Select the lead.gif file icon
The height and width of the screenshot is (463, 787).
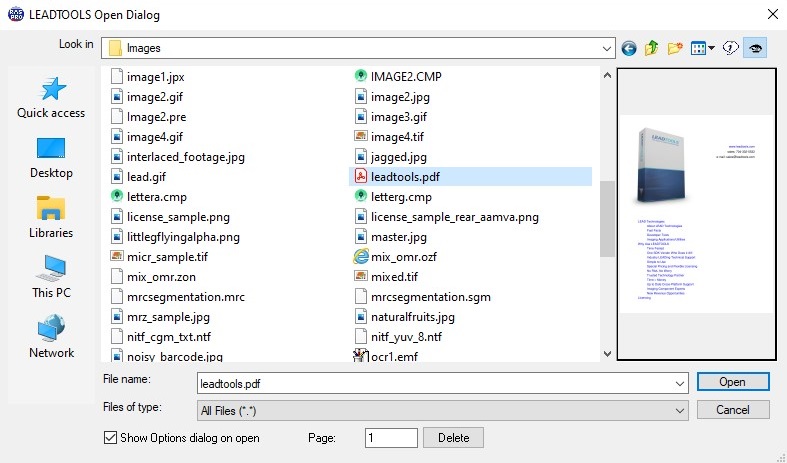pyautogui.click(x=116, y=176)
